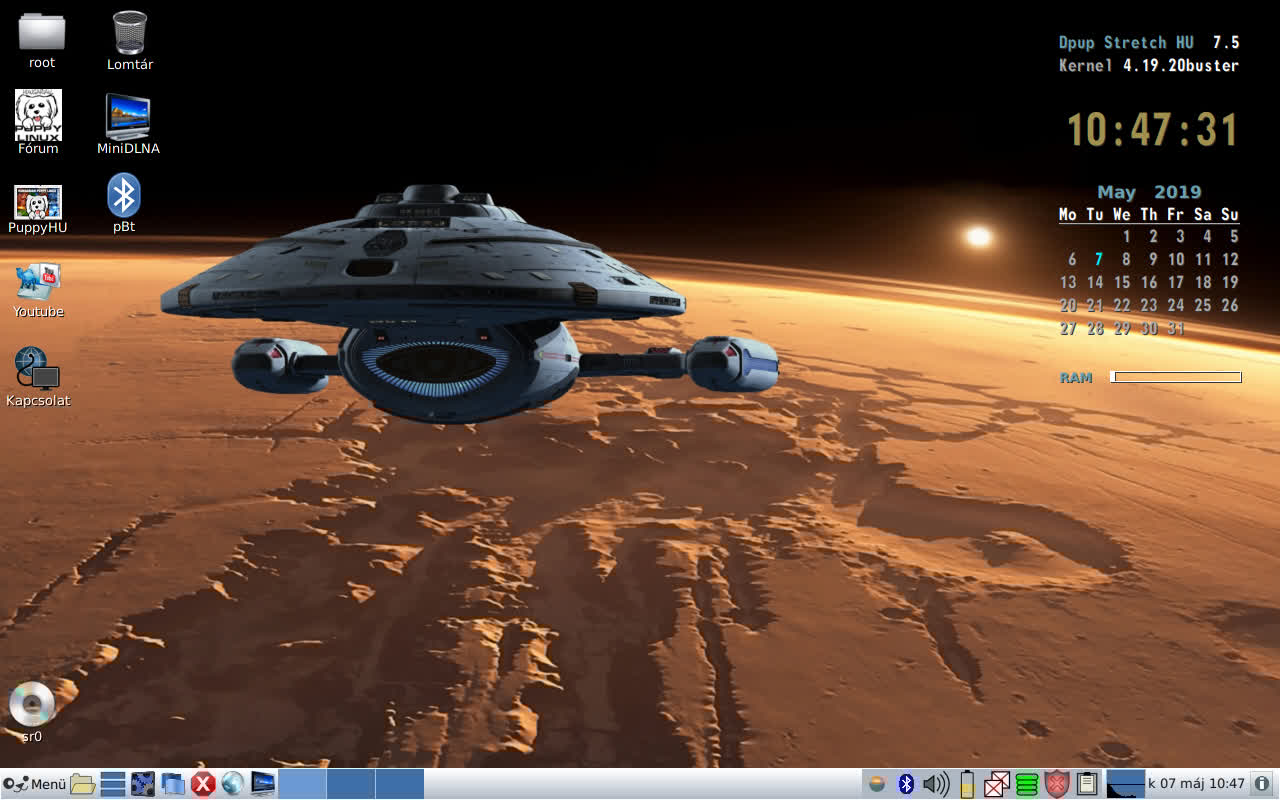This screenshot has height=800, width=1280.
Task: Click the red firewall shield tray icon
Action: [x=1057, y=784]
